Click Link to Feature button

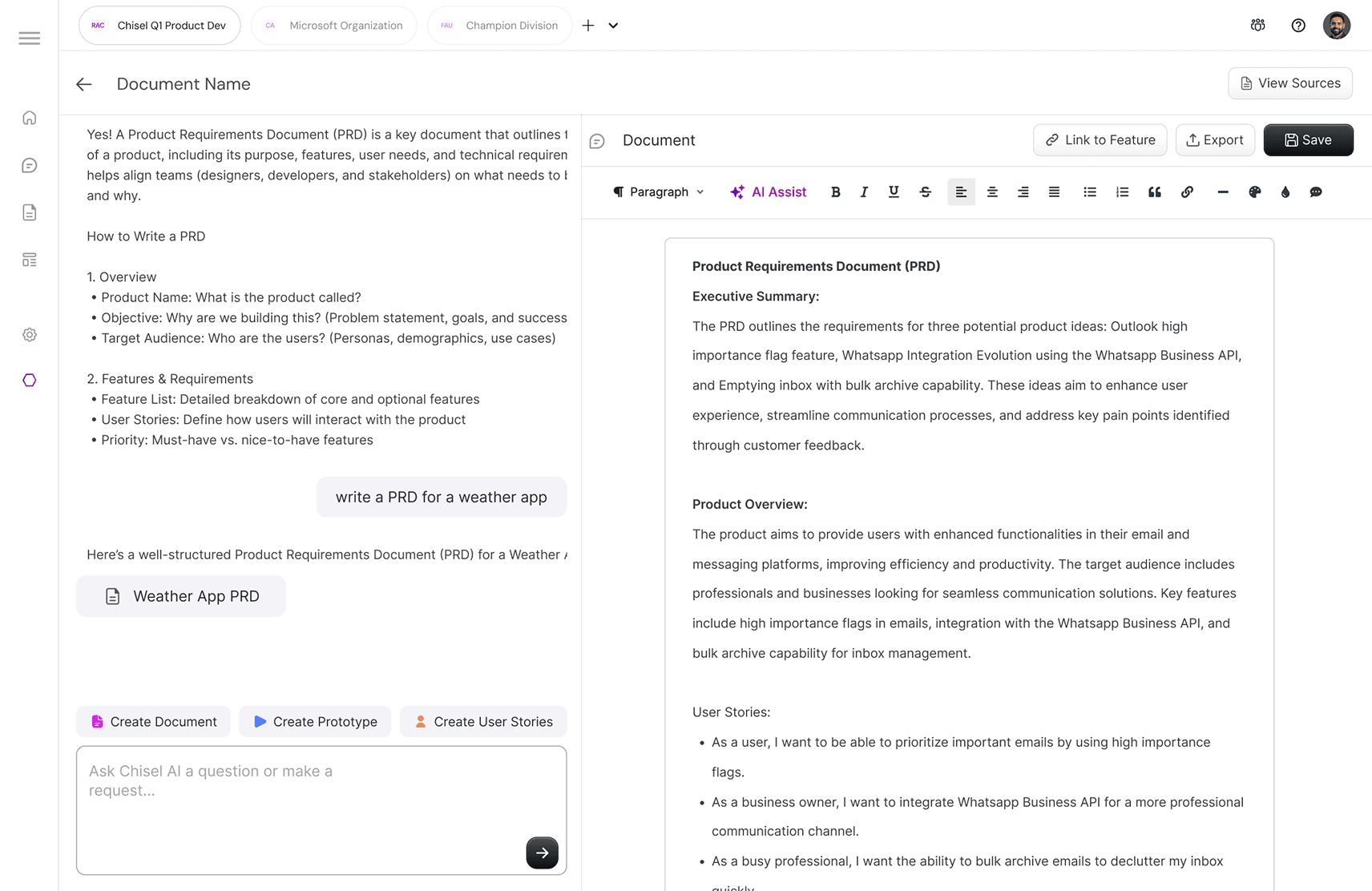coord(1100,140)
